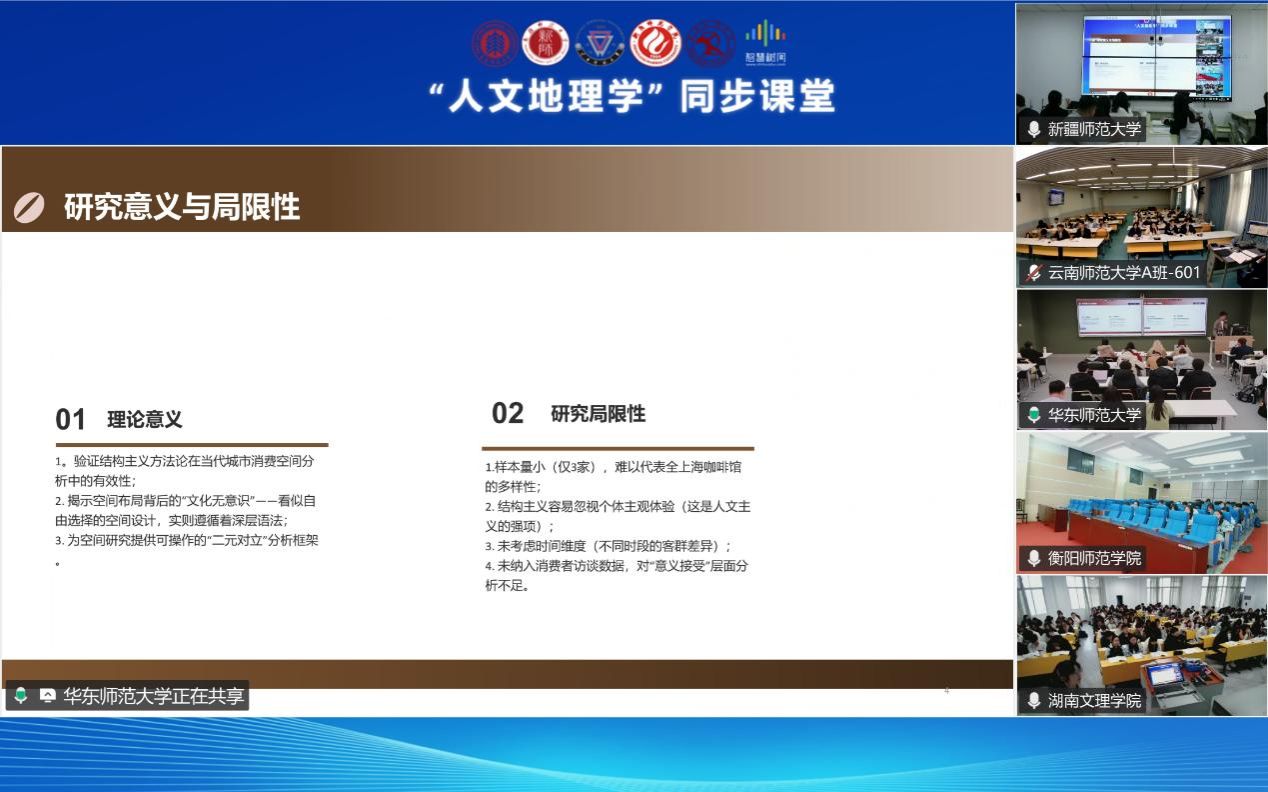Click the 智慧树网 colored bars logo
The height and width of the screenshot is (792, 1268).
766,42
